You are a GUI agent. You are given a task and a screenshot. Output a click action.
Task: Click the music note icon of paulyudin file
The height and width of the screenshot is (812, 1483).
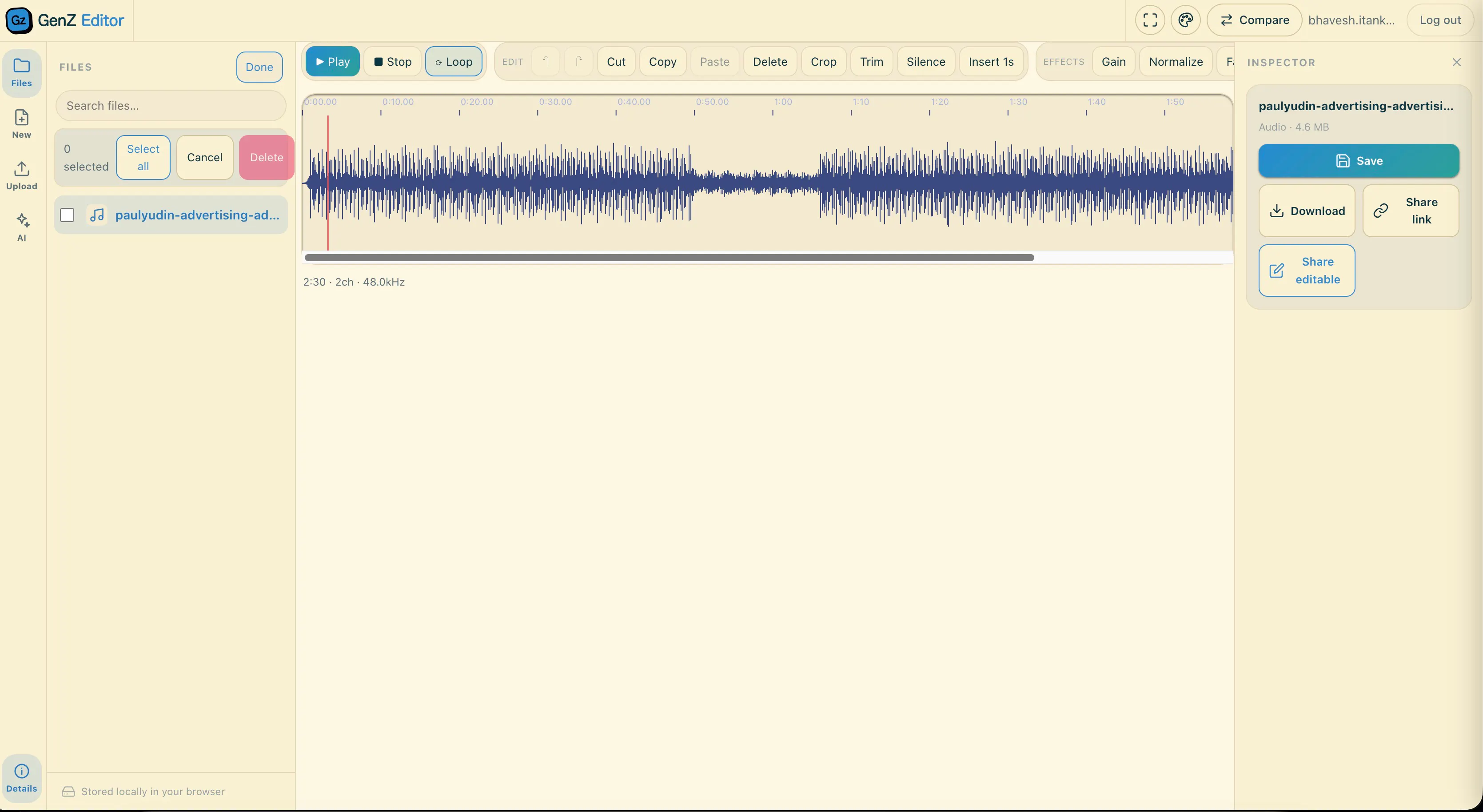[97, 215]
